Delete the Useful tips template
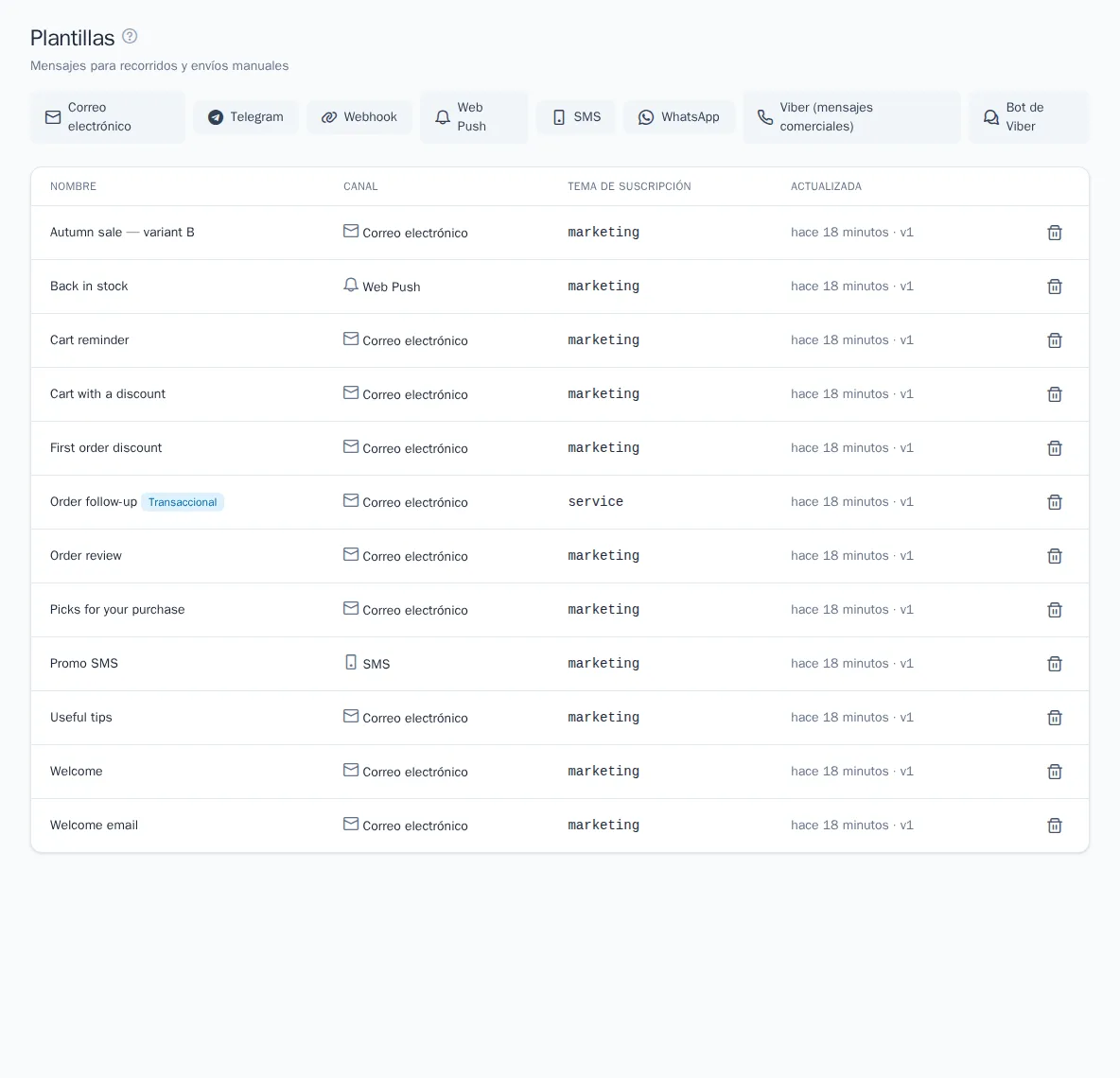The width and height of the screenshot is (1120, 1078). (1055, 718)
